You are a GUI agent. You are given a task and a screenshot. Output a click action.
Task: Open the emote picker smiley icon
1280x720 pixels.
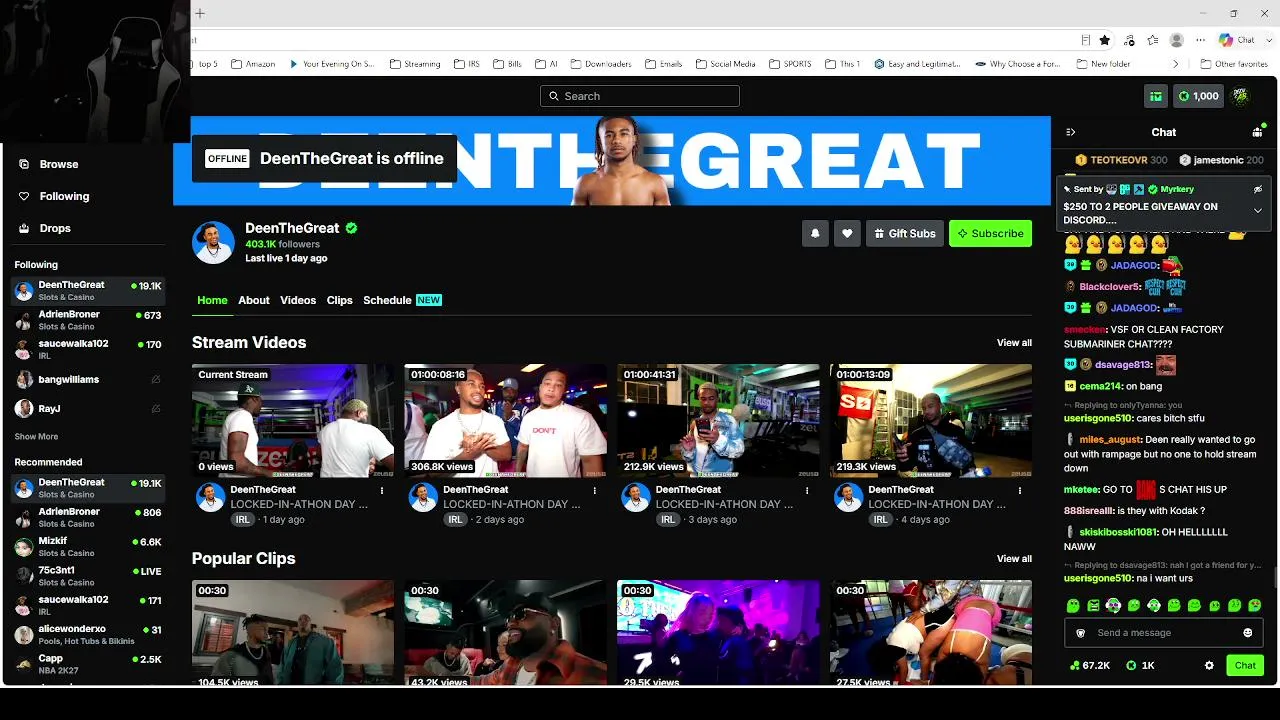[x=1248, y=633]
